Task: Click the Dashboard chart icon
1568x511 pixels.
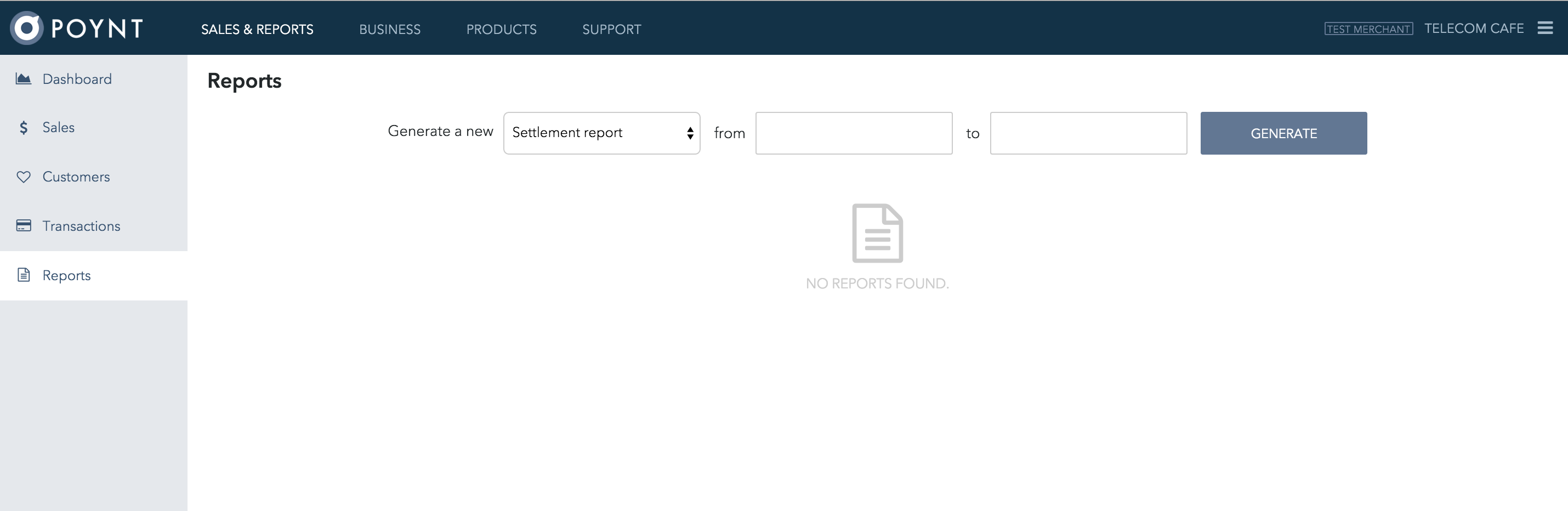Action: tap(23, 78)
